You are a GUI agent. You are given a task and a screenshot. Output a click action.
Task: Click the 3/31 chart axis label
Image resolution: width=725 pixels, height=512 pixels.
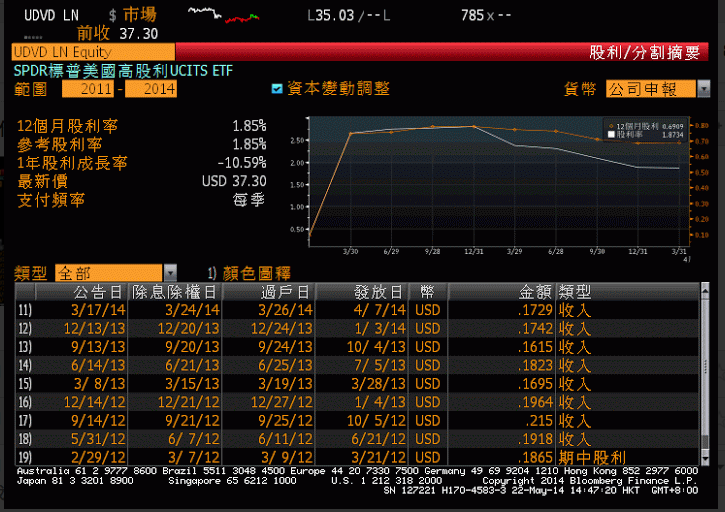(679, 252)
